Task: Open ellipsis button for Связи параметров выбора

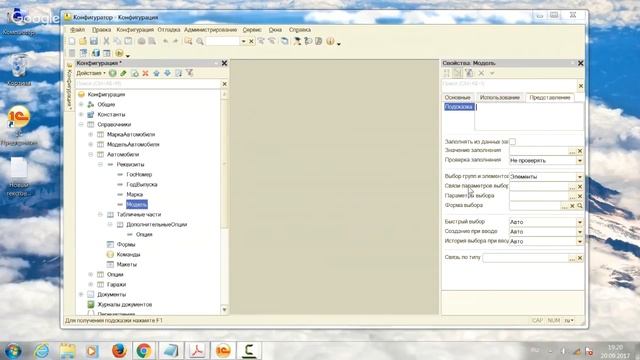Action: pyautogui.click(x=572, y=187)
